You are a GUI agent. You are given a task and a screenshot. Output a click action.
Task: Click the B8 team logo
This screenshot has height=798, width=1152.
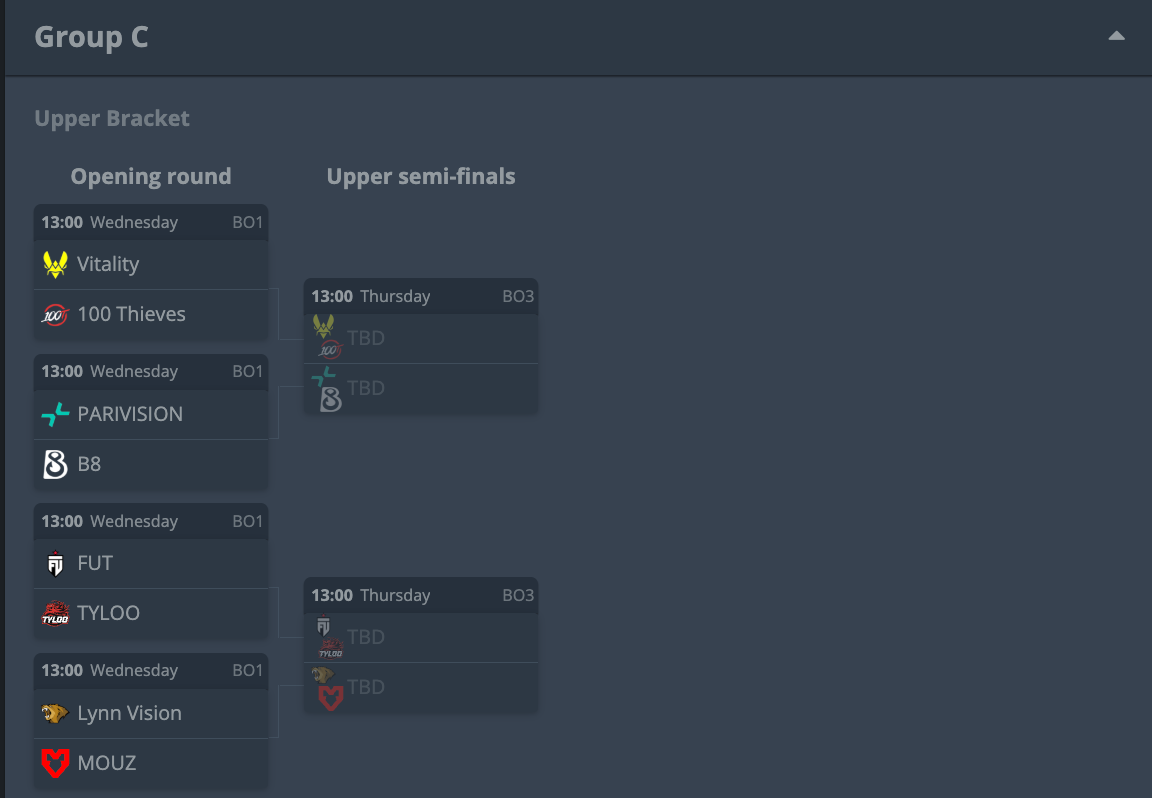pos(55,464)
